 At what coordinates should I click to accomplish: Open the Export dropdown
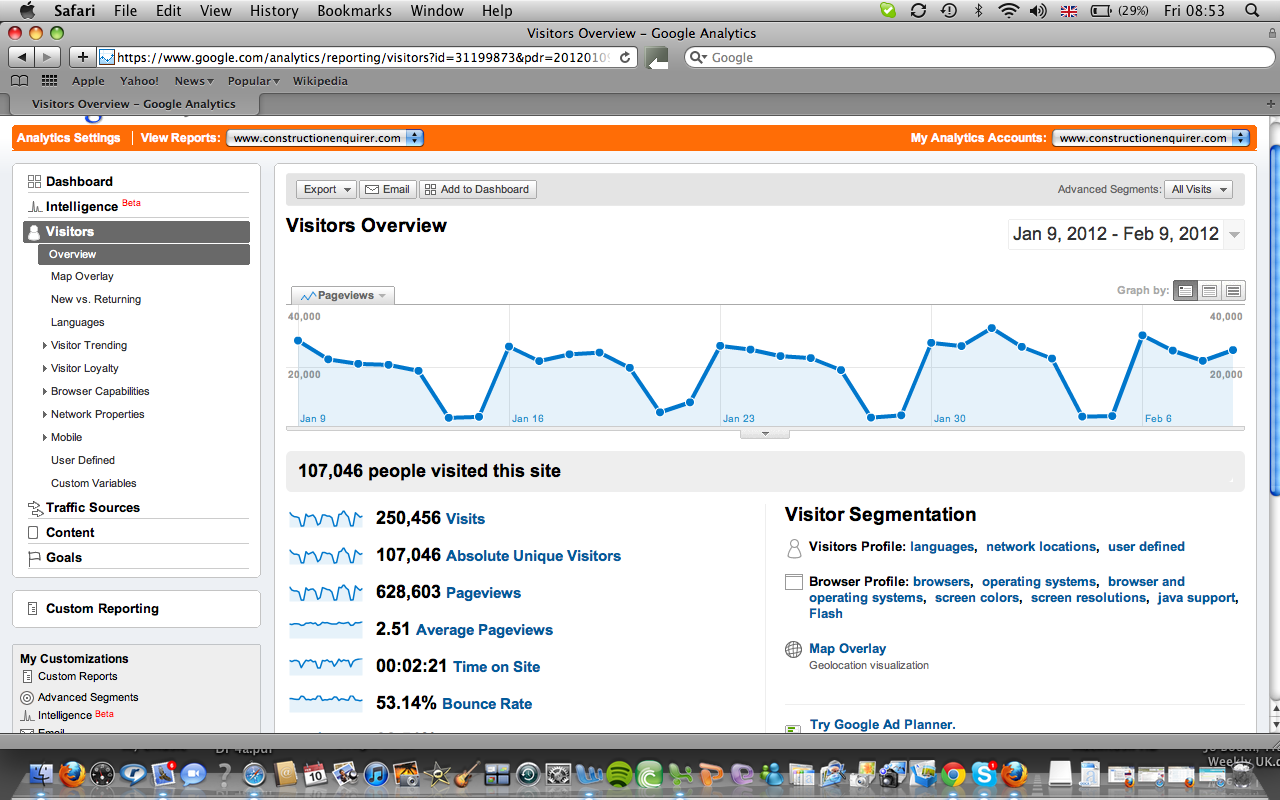point(326,189)
